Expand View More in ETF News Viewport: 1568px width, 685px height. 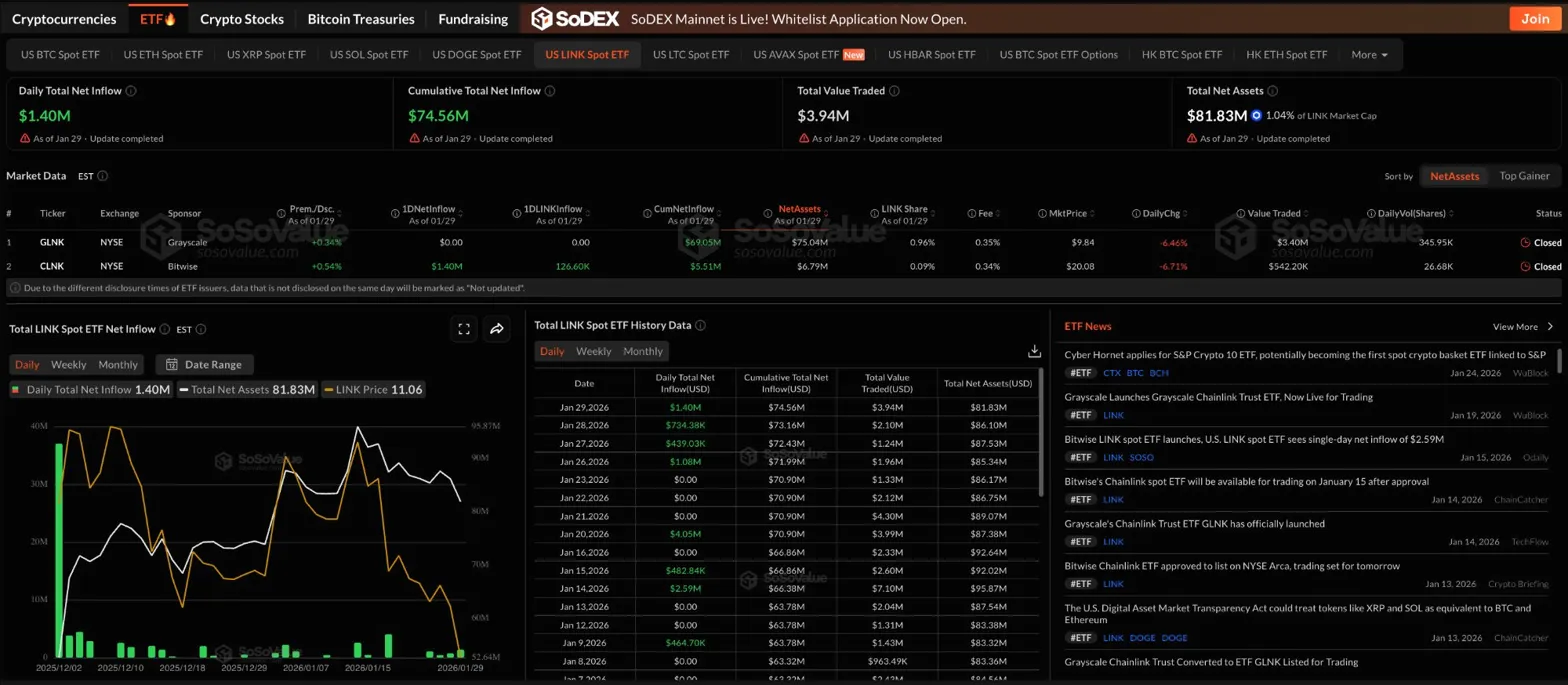[1522, 327]
